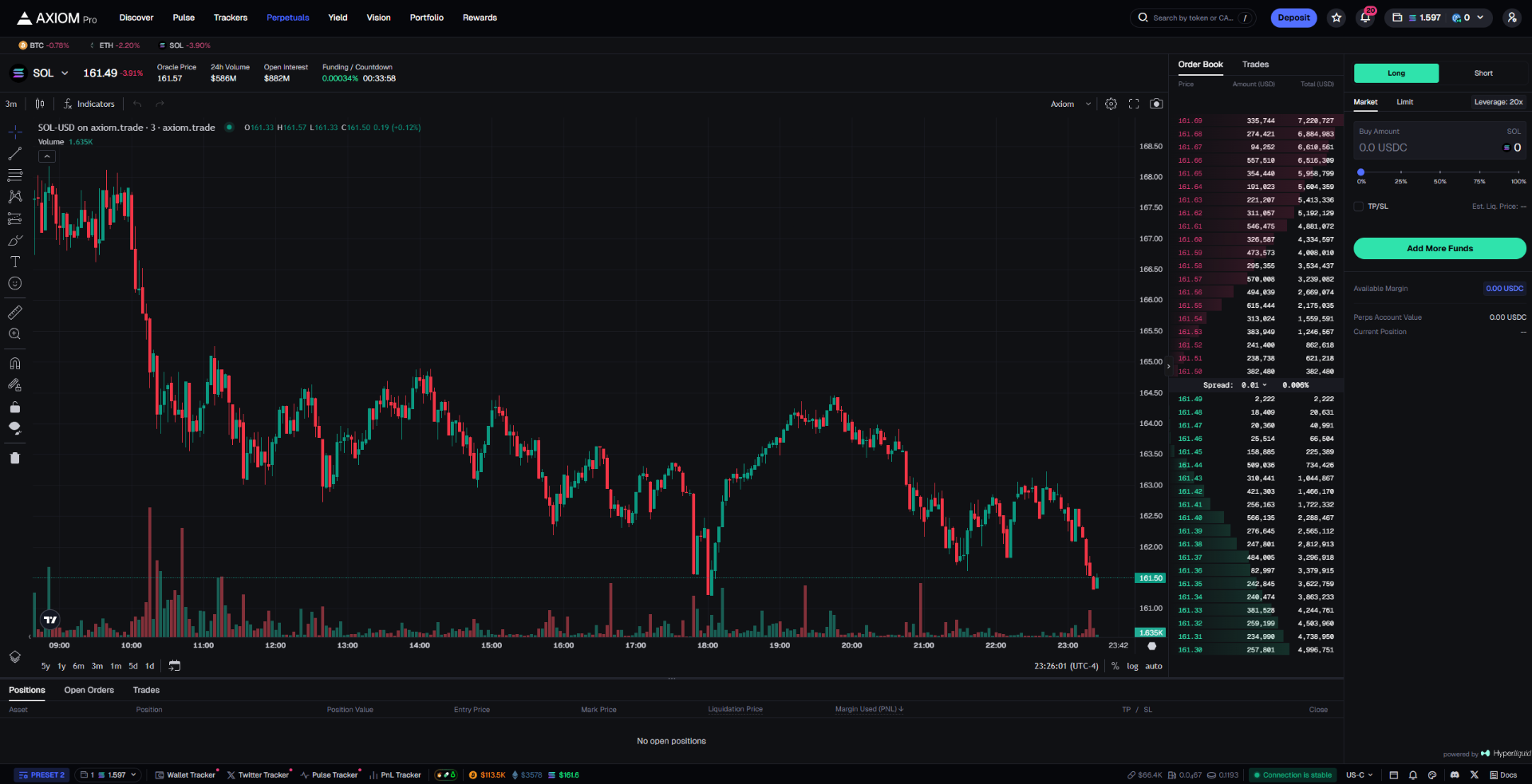Select the ruler measure tool

pyautogui.click(x=14, y=313)
